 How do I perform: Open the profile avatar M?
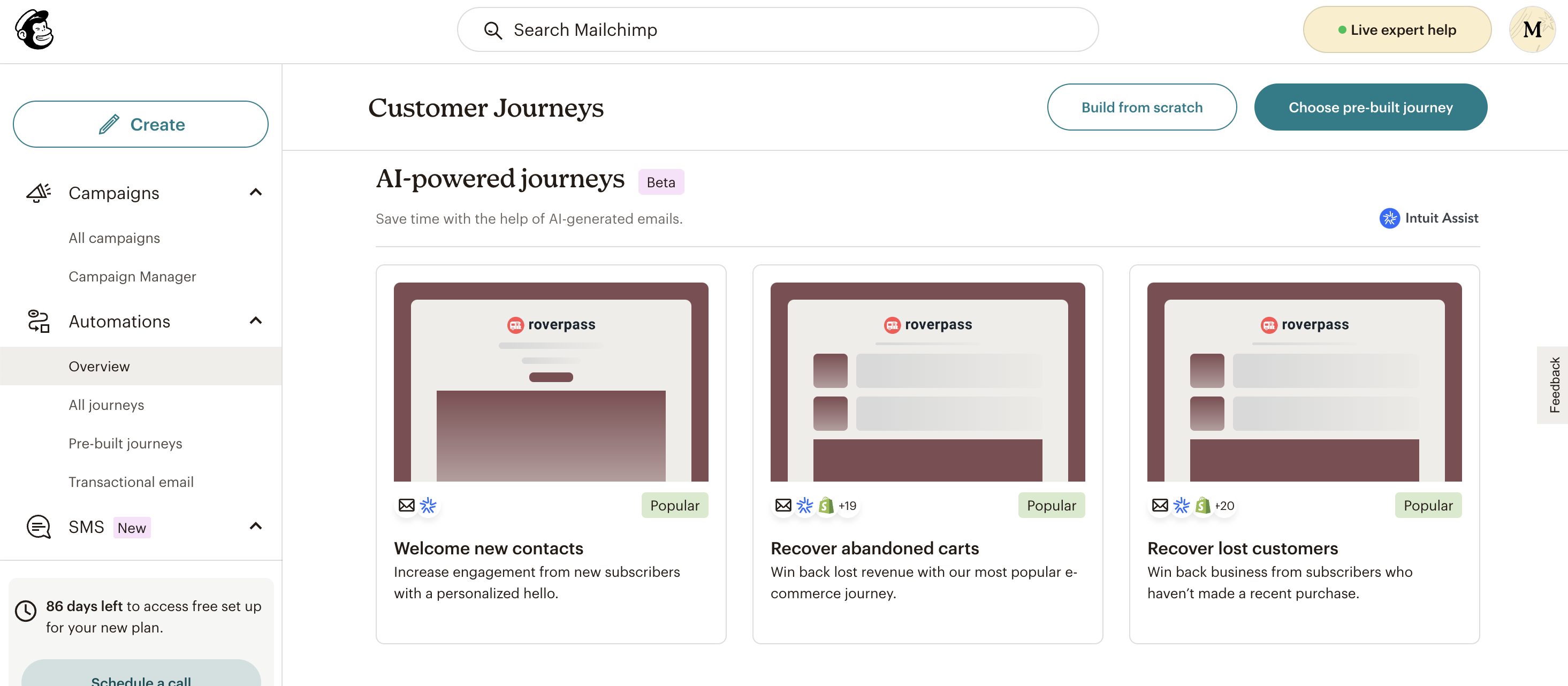coord(1532,29)
